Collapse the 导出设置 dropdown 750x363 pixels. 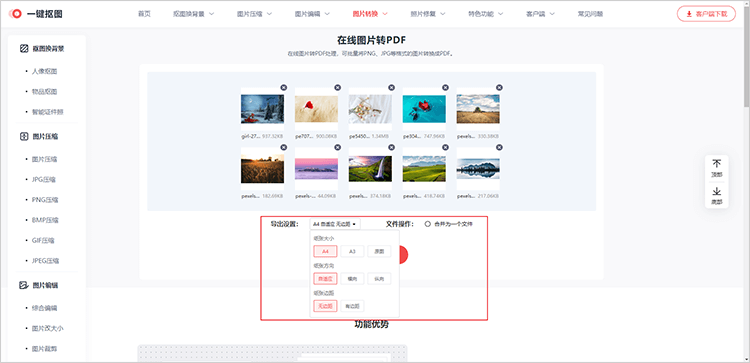click(335, 224)
